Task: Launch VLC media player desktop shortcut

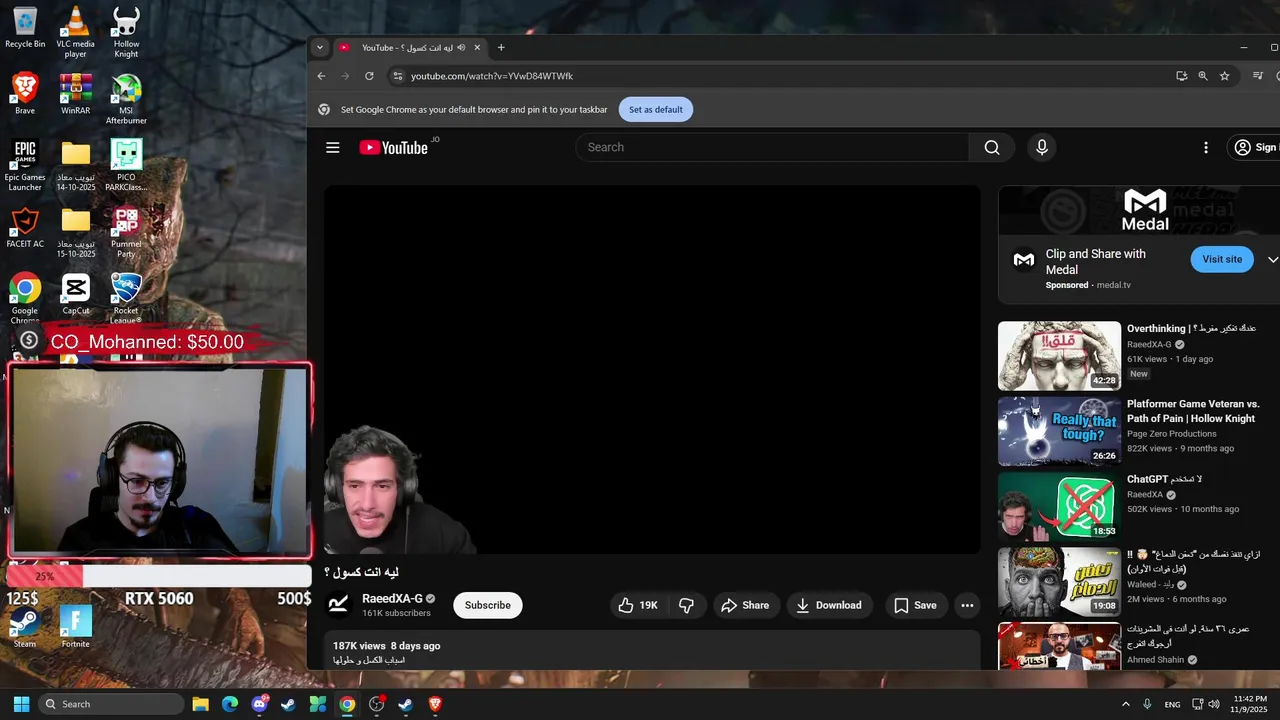Action: 75,31
